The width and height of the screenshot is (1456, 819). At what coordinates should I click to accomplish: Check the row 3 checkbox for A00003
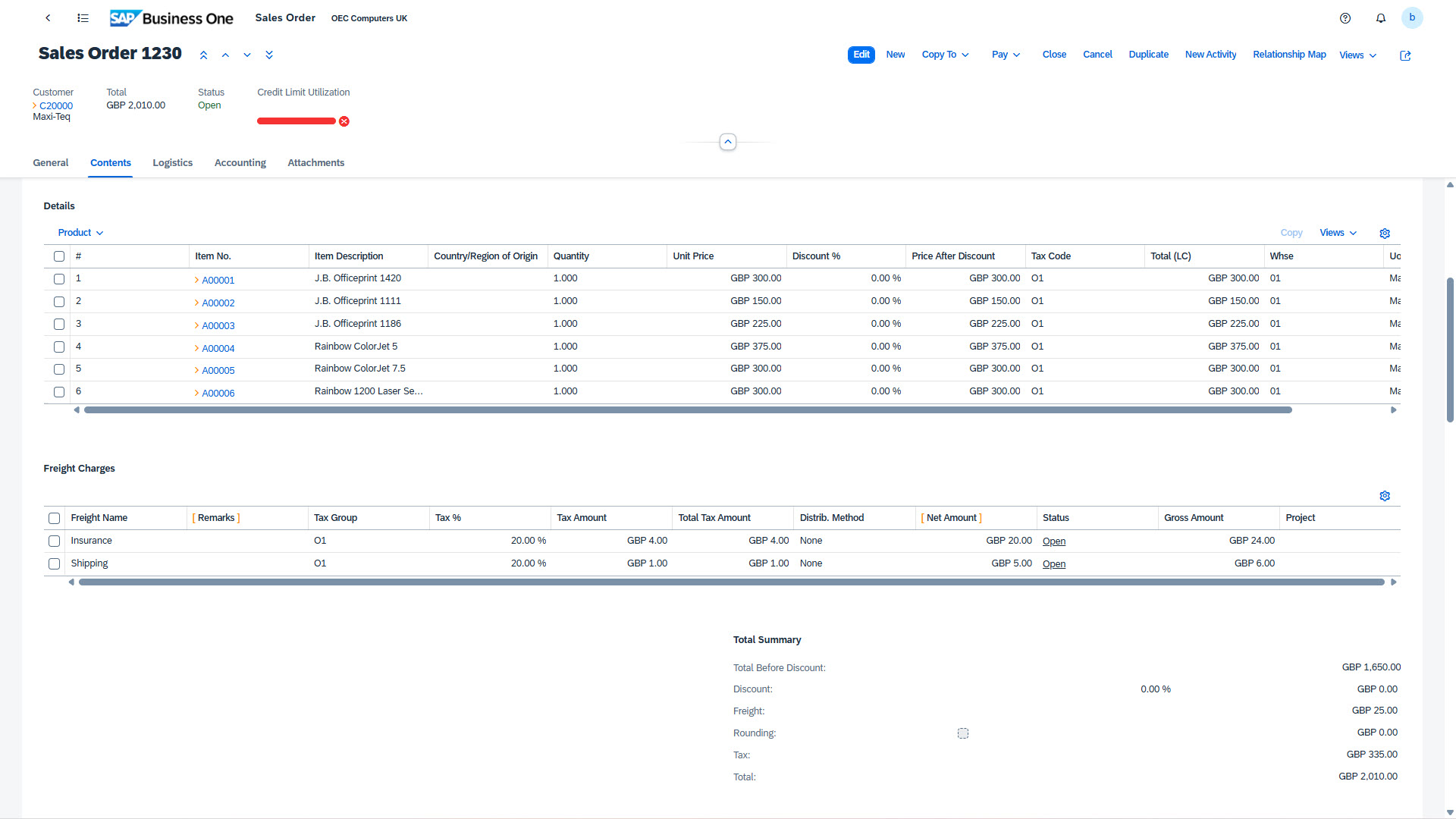(x=59, y=325)
